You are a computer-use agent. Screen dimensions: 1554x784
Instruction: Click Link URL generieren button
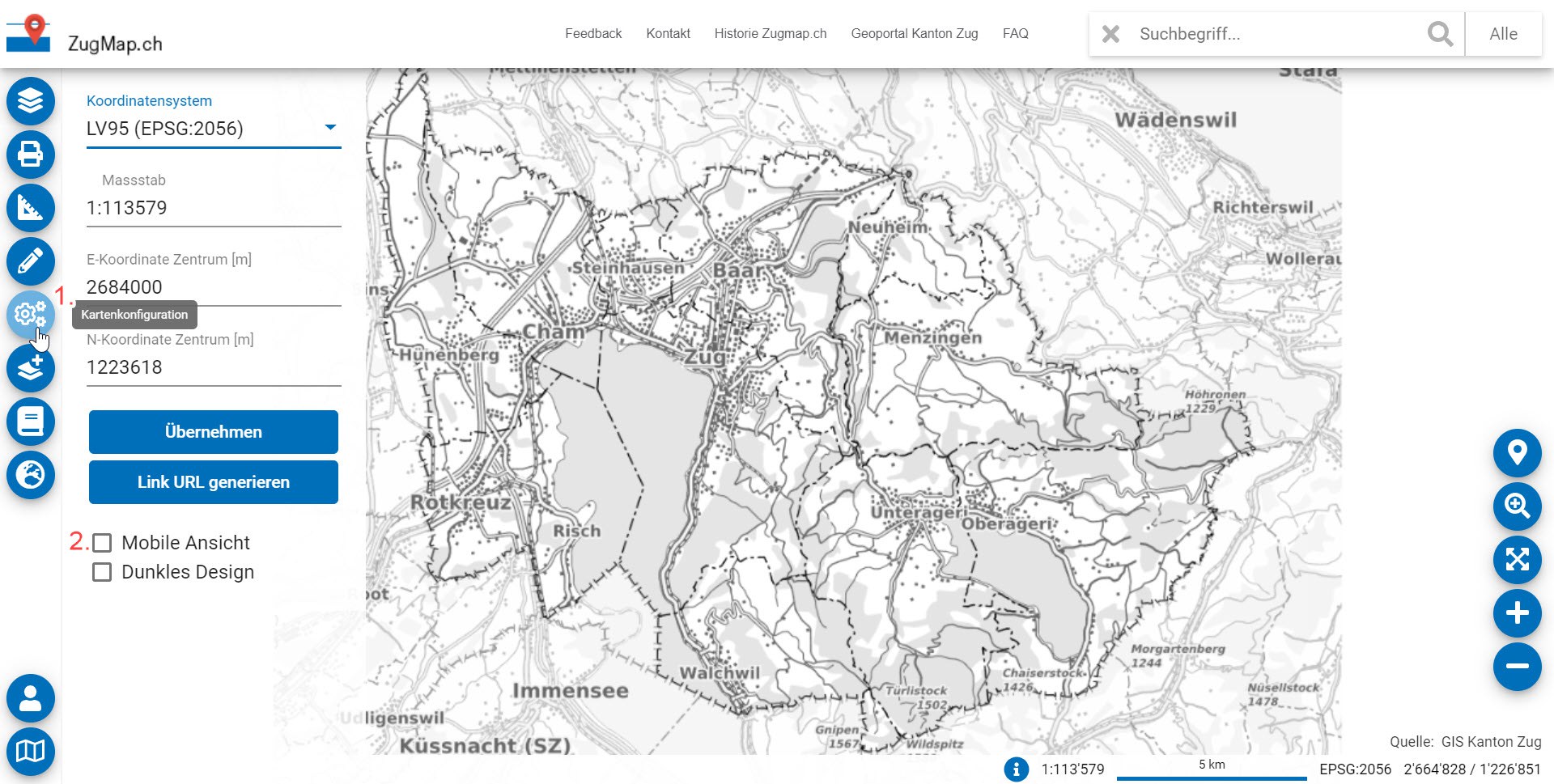click(214, 482)
